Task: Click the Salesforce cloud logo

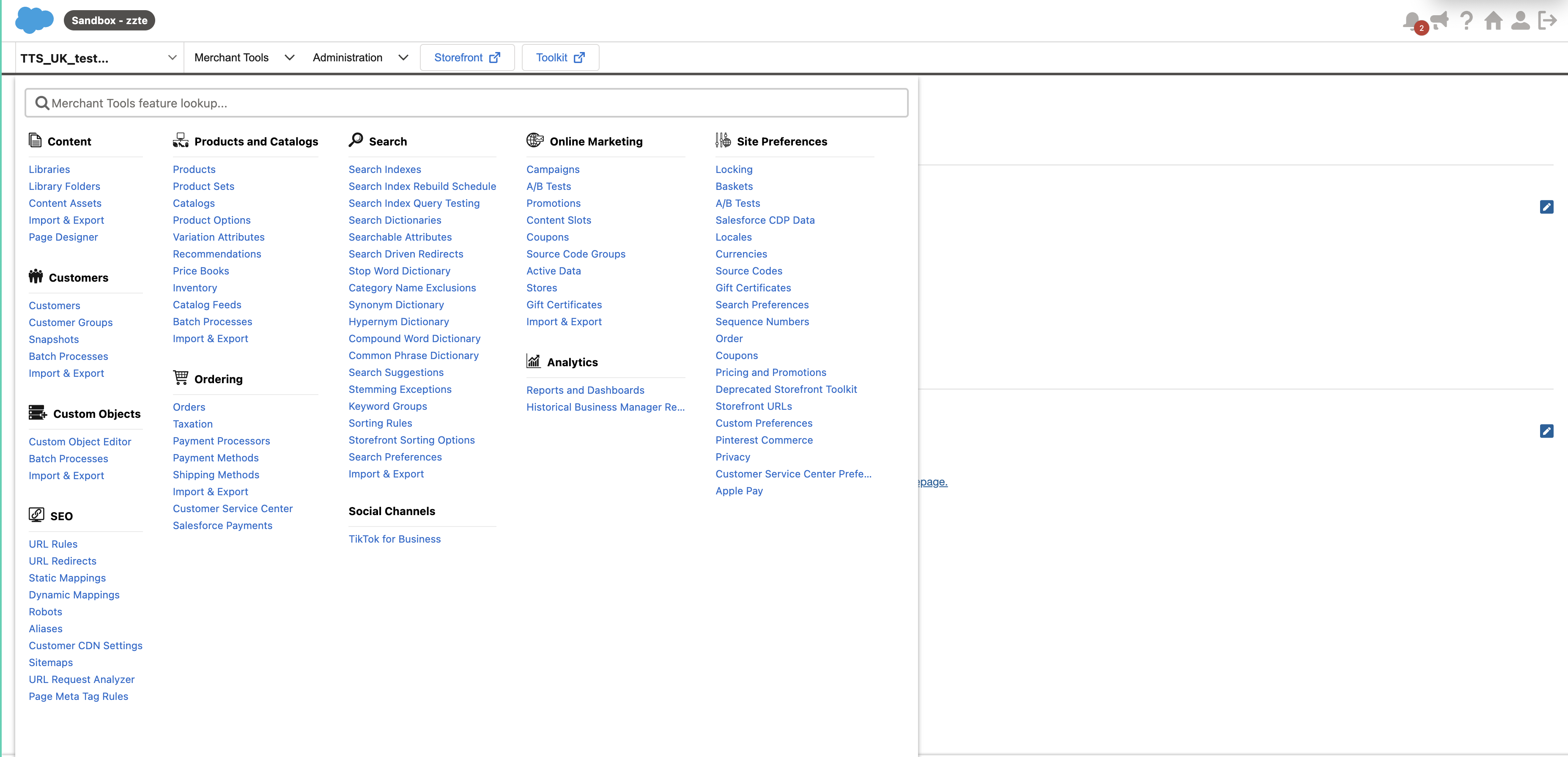Action: [x=34, y=20]
